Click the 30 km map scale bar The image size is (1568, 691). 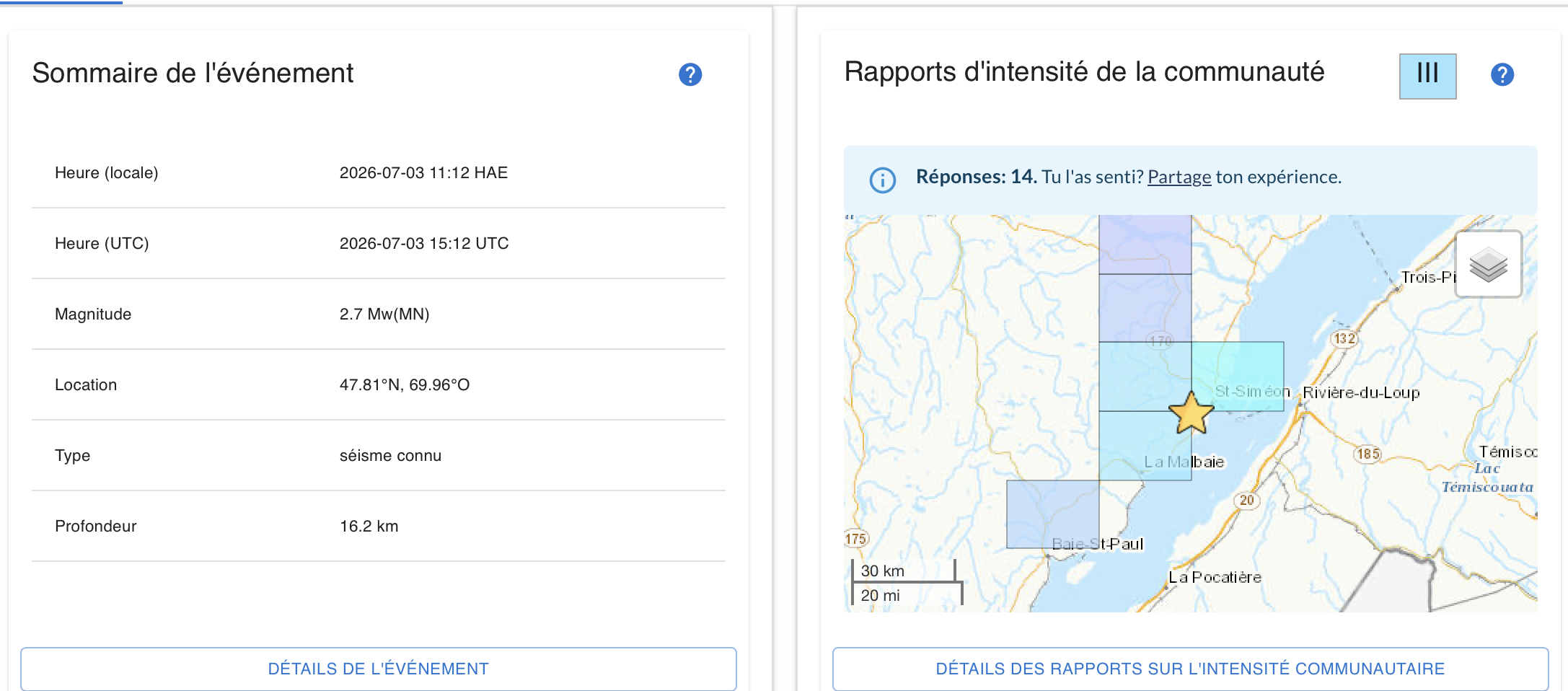(904, 571)
